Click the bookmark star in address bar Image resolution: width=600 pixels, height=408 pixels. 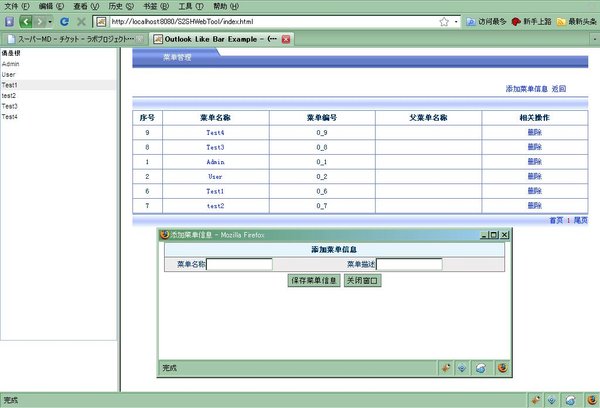pos(443,21)
